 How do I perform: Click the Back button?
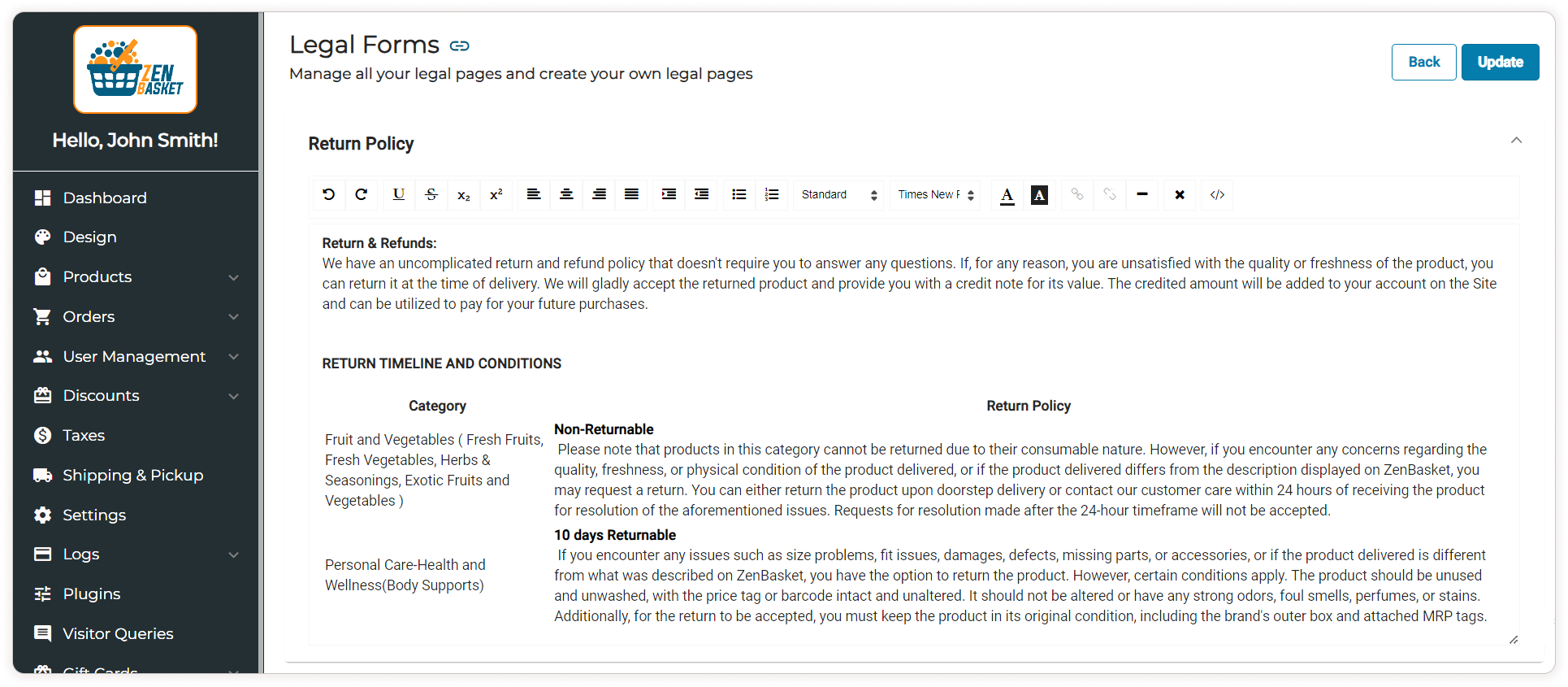(x=1423, y=62)
